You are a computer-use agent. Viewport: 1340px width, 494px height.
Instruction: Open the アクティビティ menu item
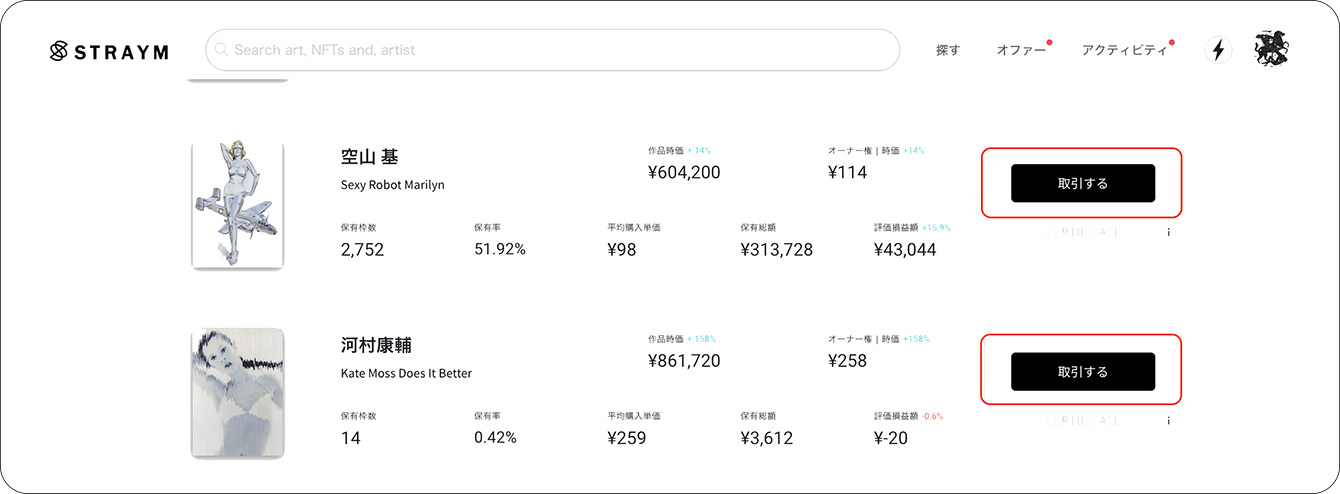pos(1124,50)
